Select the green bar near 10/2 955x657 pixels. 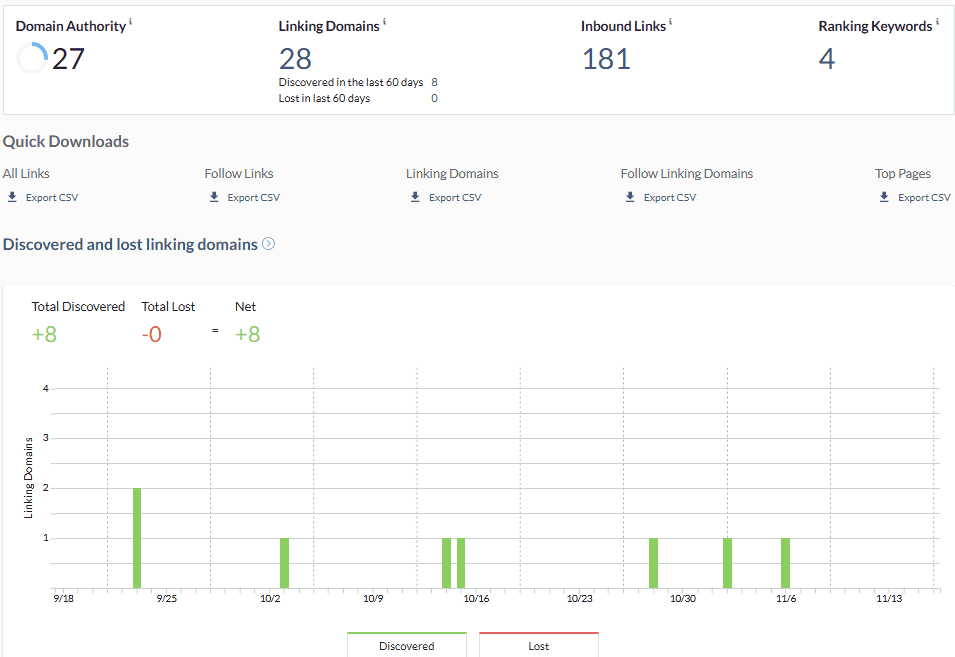284,563
